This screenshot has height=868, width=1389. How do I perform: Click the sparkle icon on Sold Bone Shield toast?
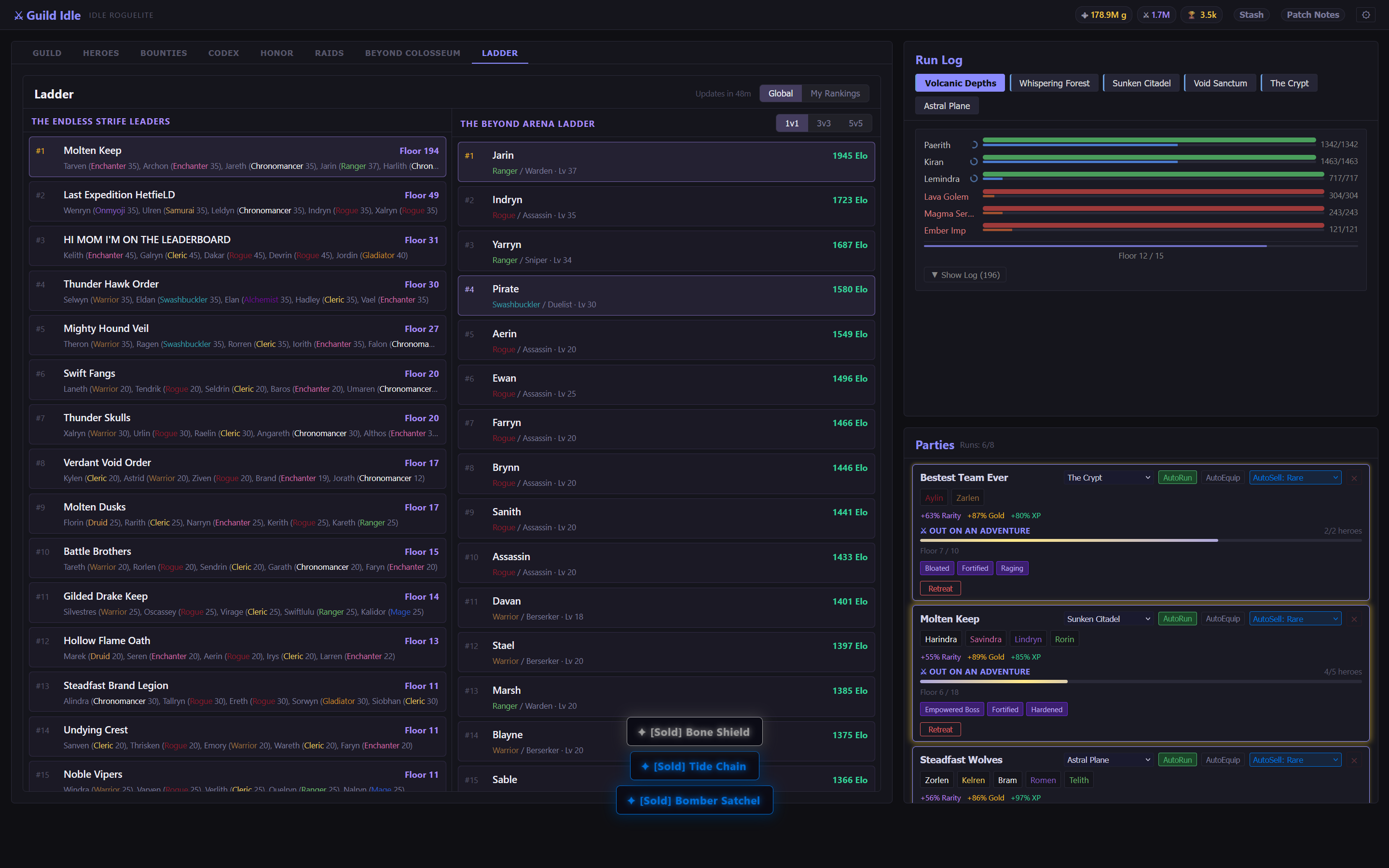642,732
